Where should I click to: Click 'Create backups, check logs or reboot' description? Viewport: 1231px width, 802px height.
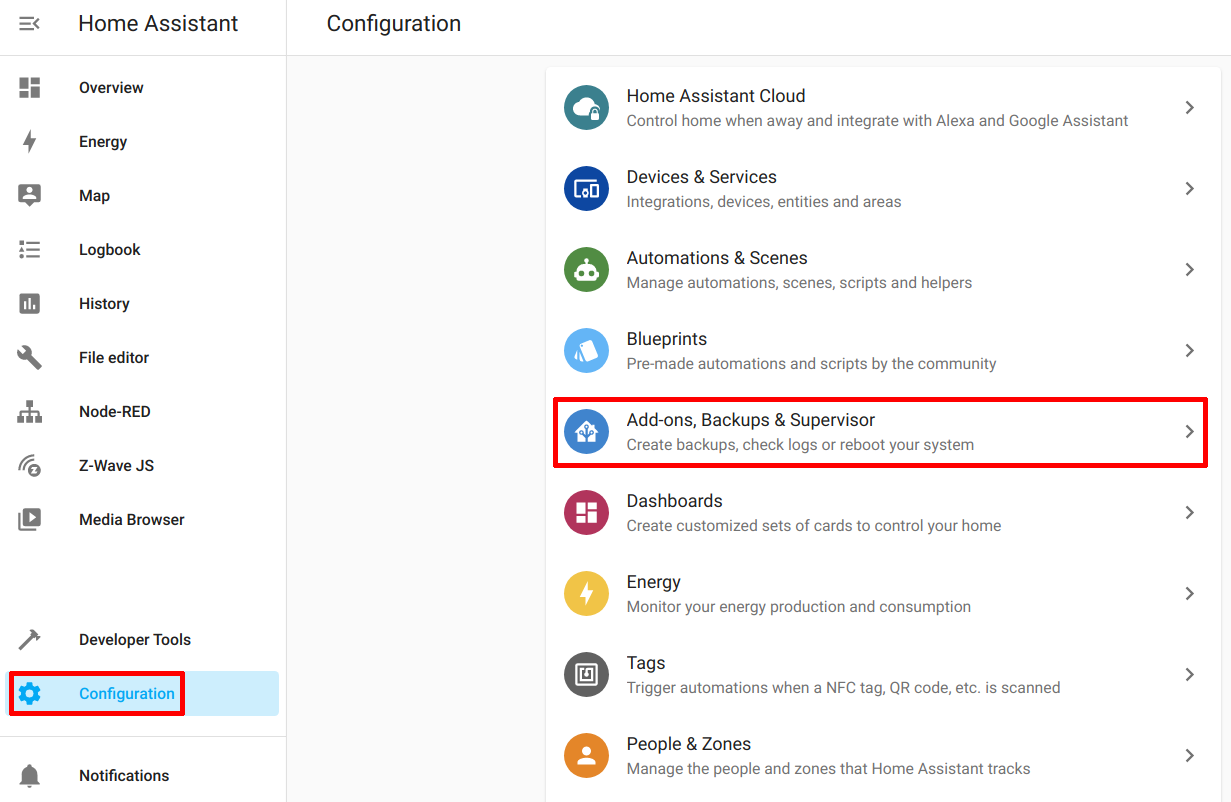tap(800, 445)
